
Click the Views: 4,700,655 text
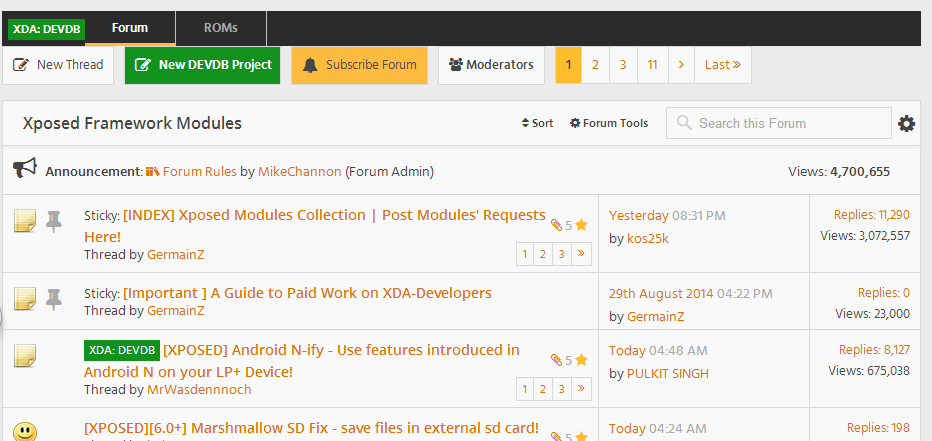[839, 172]
